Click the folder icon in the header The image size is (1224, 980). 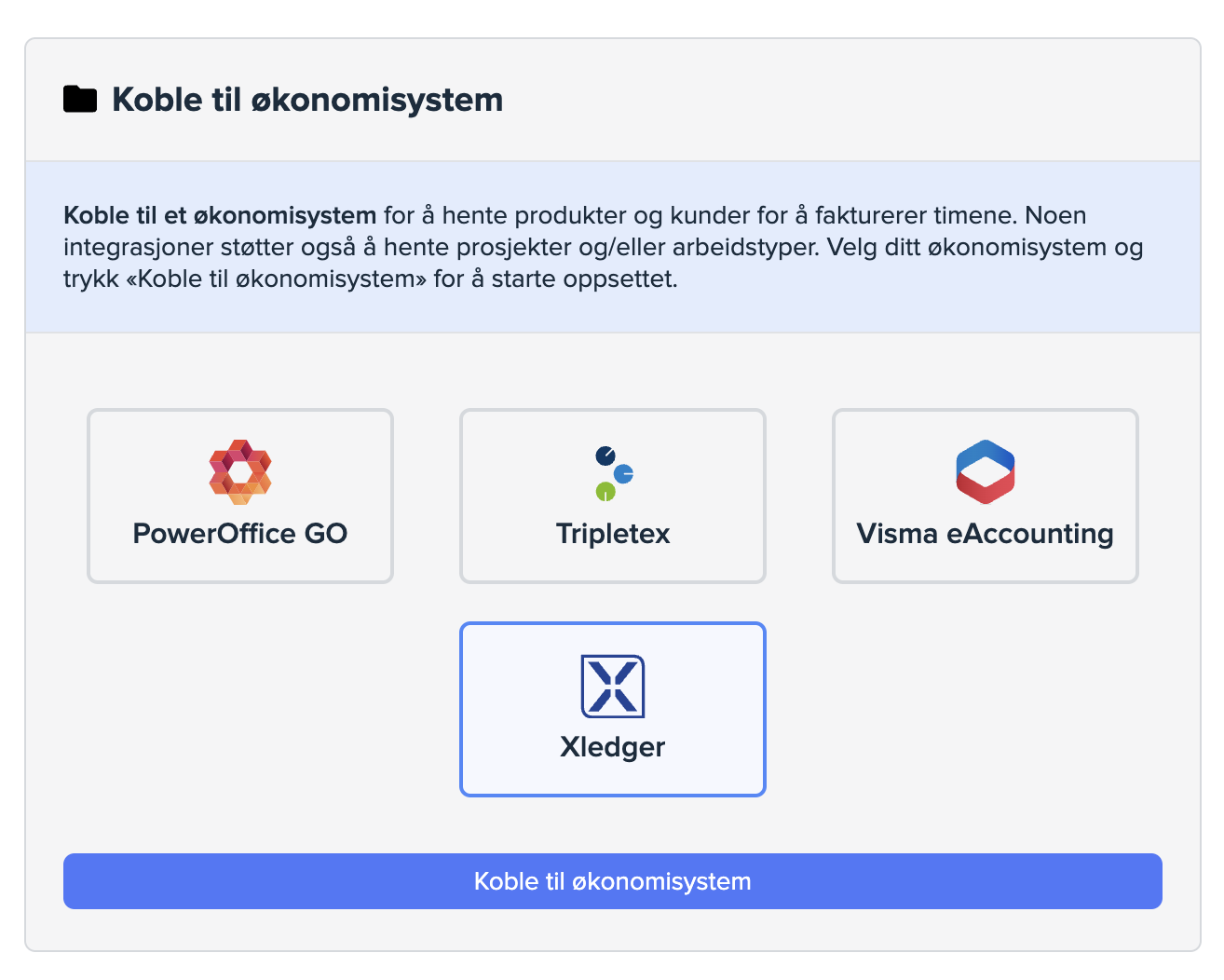click(x=80, y=99)
